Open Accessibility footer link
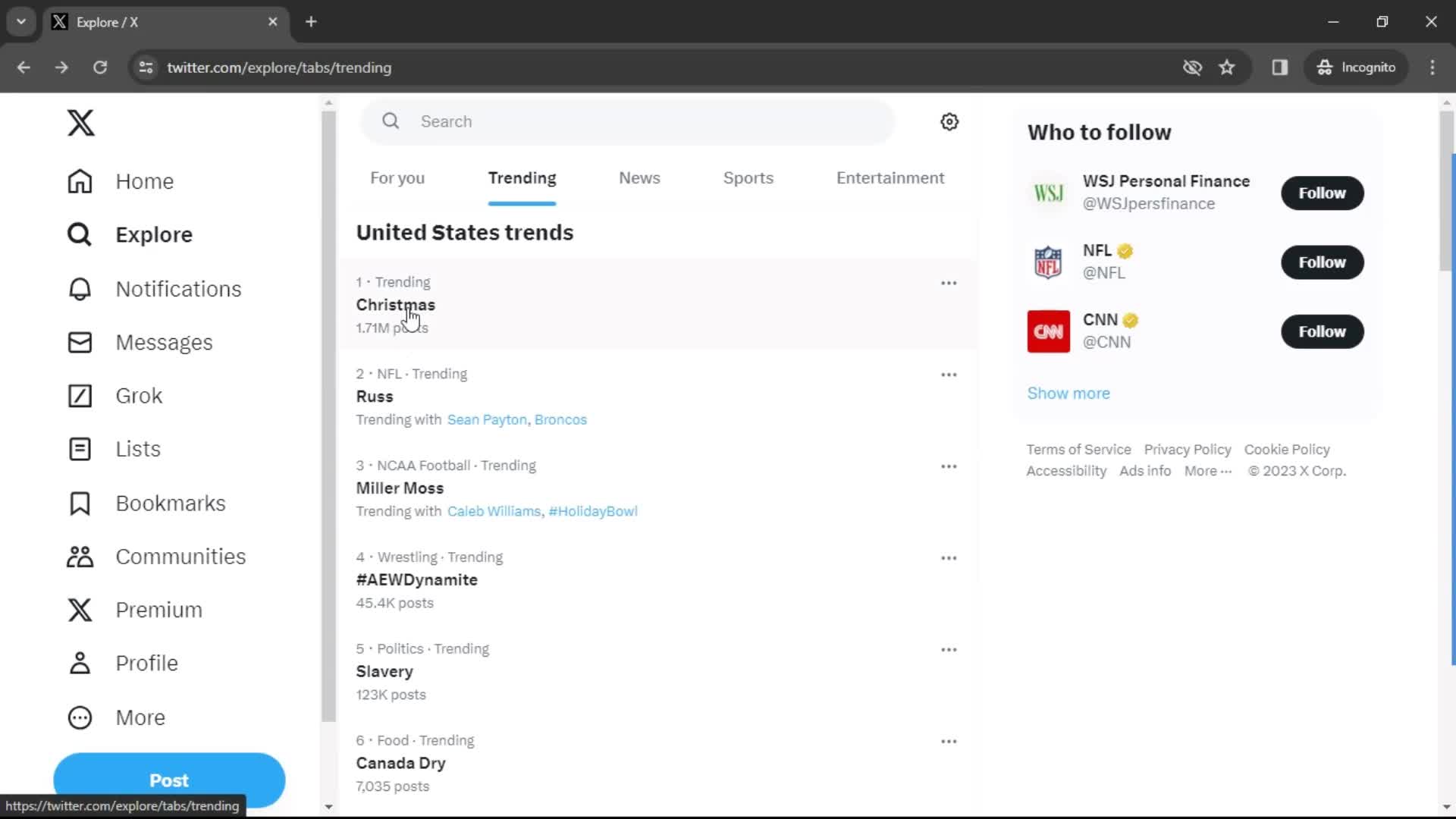1456x819 pixels. (x=1066, y=471)
